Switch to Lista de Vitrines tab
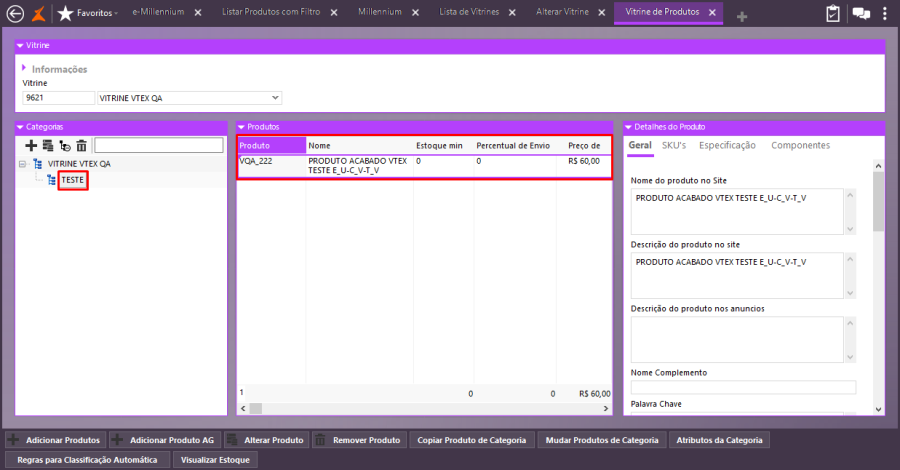 click(x=469, y=12)
